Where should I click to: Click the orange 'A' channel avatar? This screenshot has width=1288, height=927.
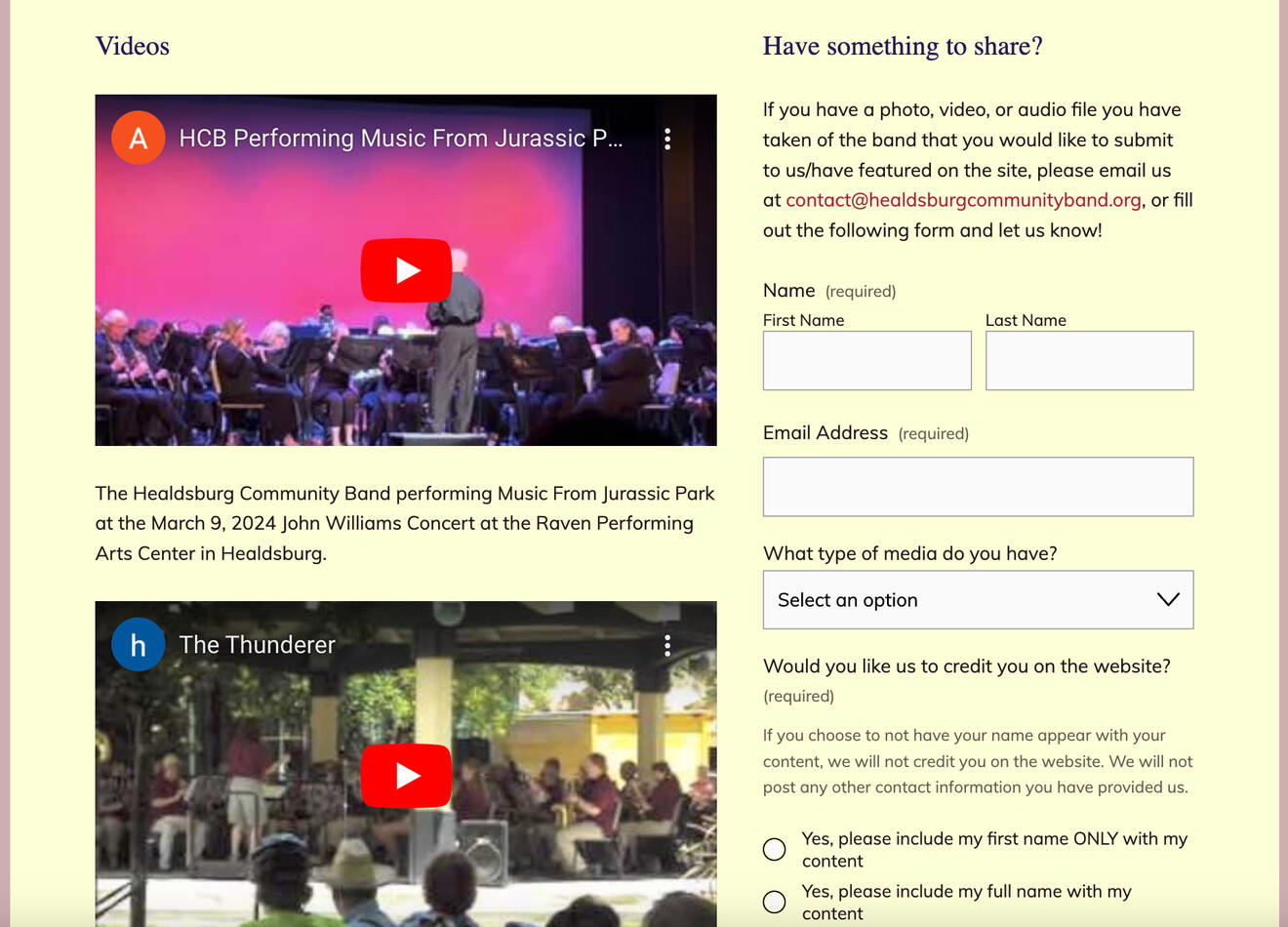click(x=138, y=138)
